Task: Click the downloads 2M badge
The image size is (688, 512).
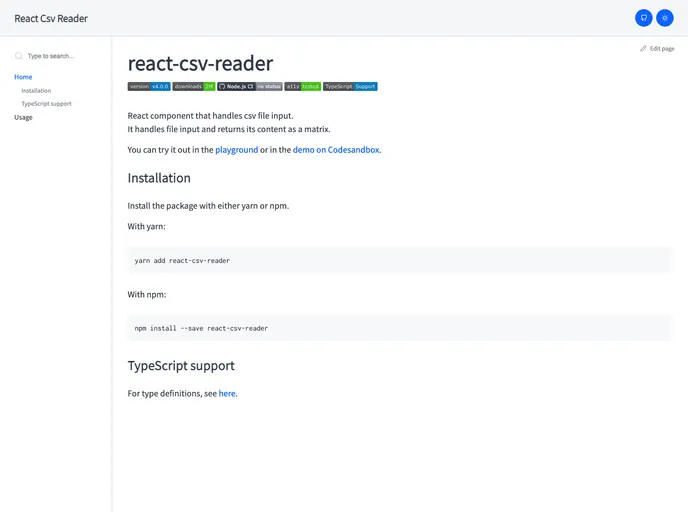Action: click(194, 86)
